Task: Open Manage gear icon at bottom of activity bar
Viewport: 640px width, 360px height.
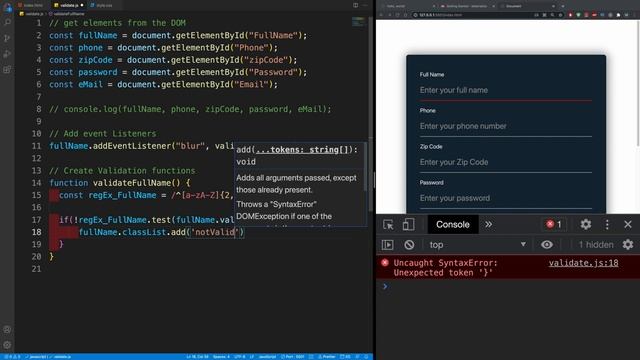Action: pos(7,345)
